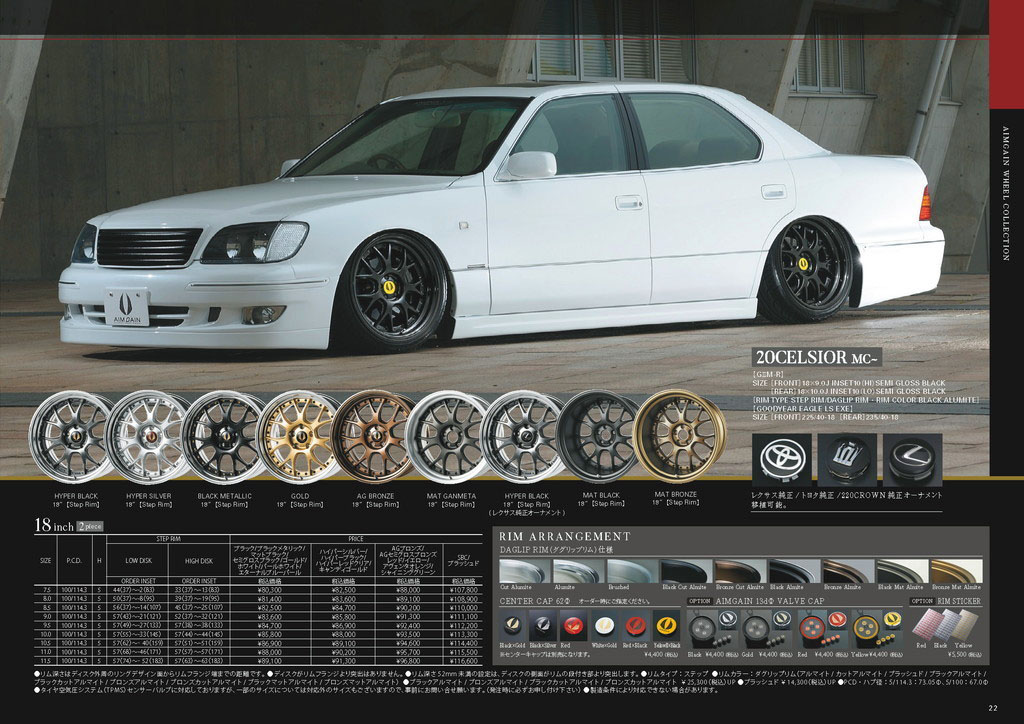The image size is (1024, 724).
Task: Select the Black Almite rim swatch
Action: coord(793,571)
